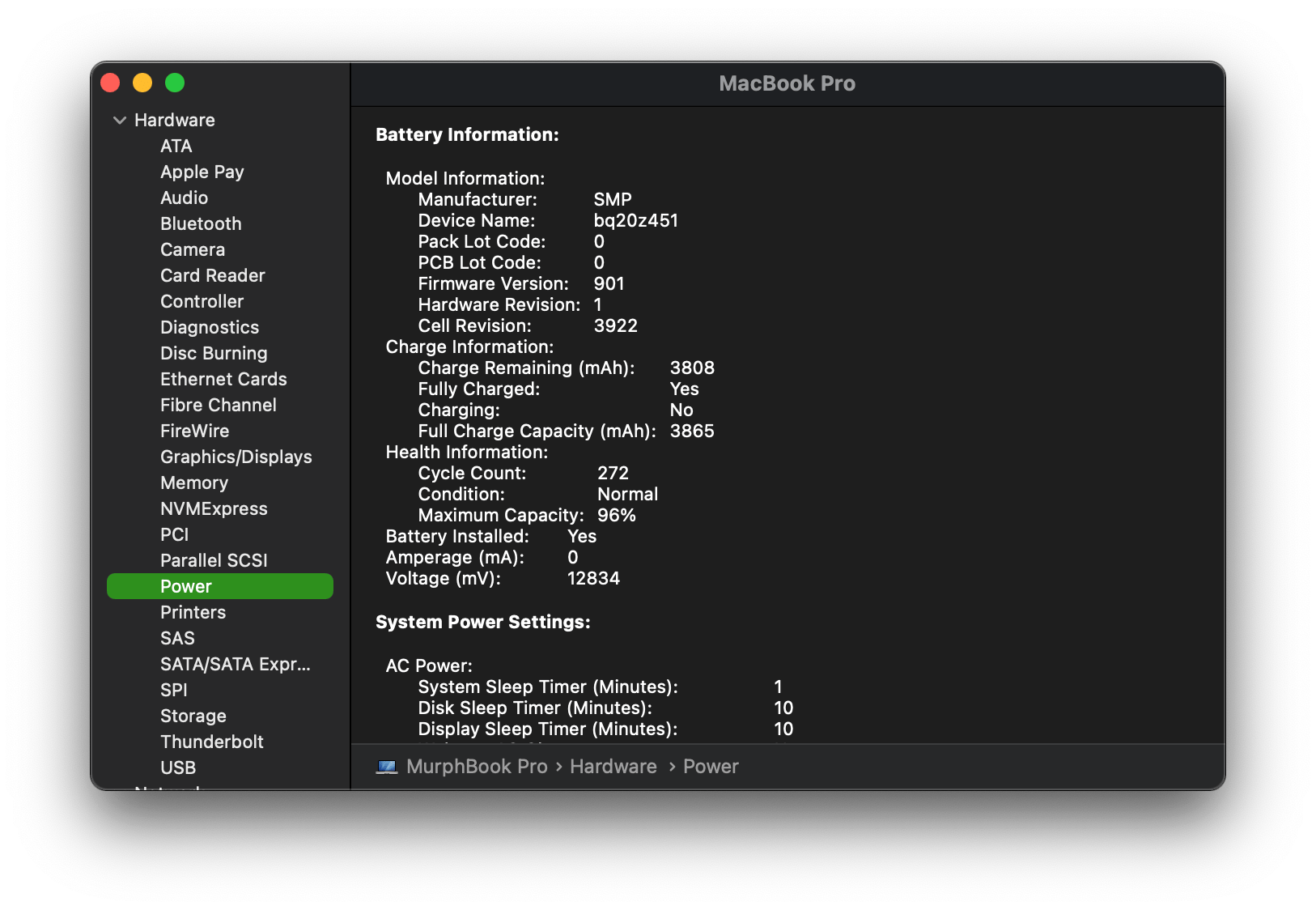Select Apple Pay in the sidebar
The width and height of the screenshot is (1316, 910).
[x=202, y=172]
